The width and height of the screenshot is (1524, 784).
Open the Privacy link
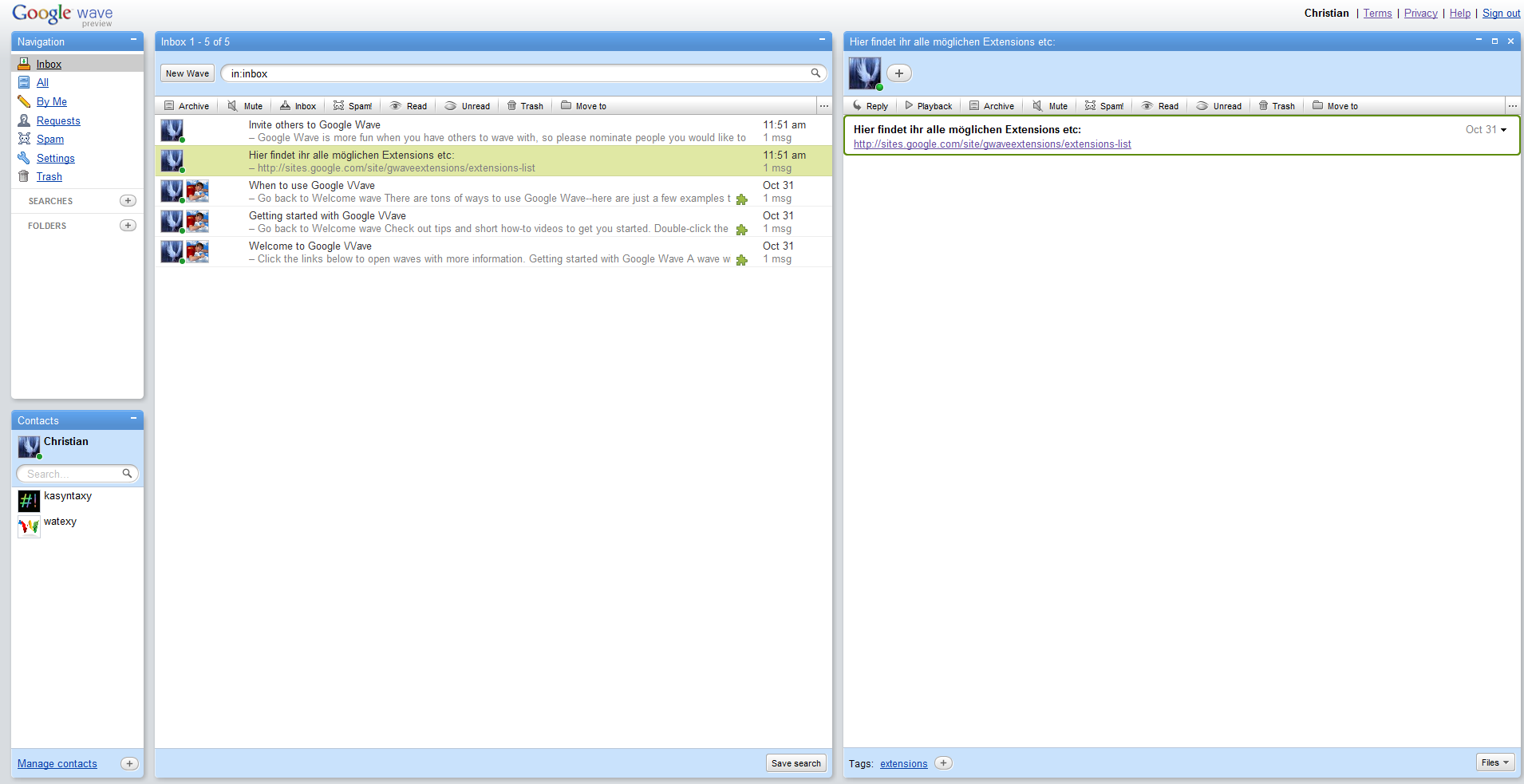pyautogui.click(x=1420, y=14)
